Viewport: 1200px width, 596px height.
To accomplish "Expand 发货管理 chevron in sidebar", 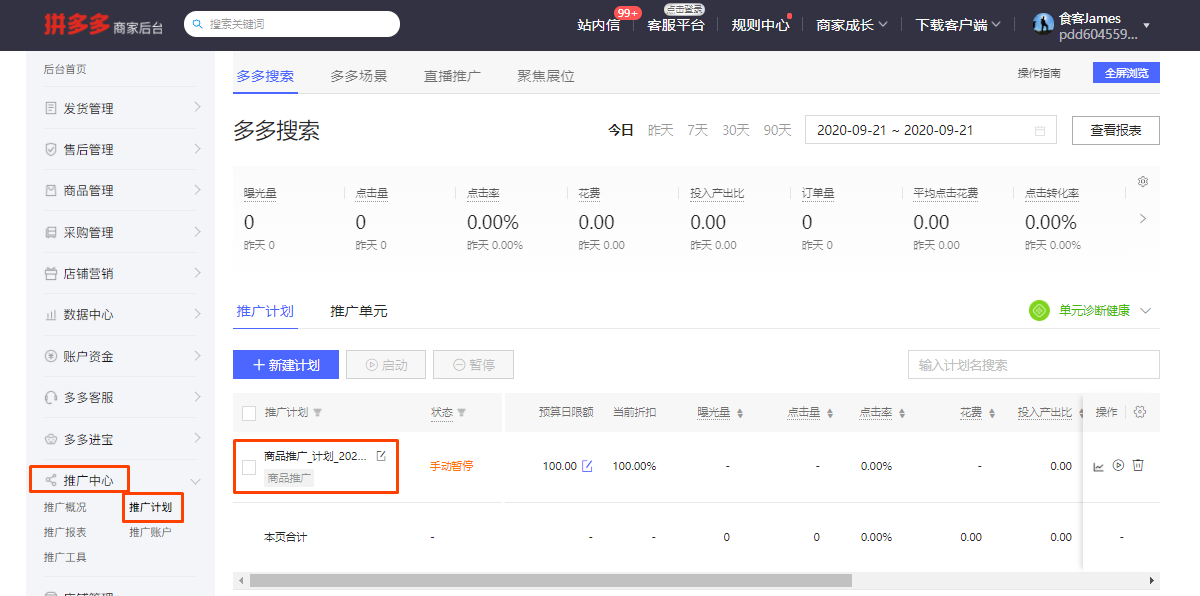I will pyautogui.click(x=197, y=107).
